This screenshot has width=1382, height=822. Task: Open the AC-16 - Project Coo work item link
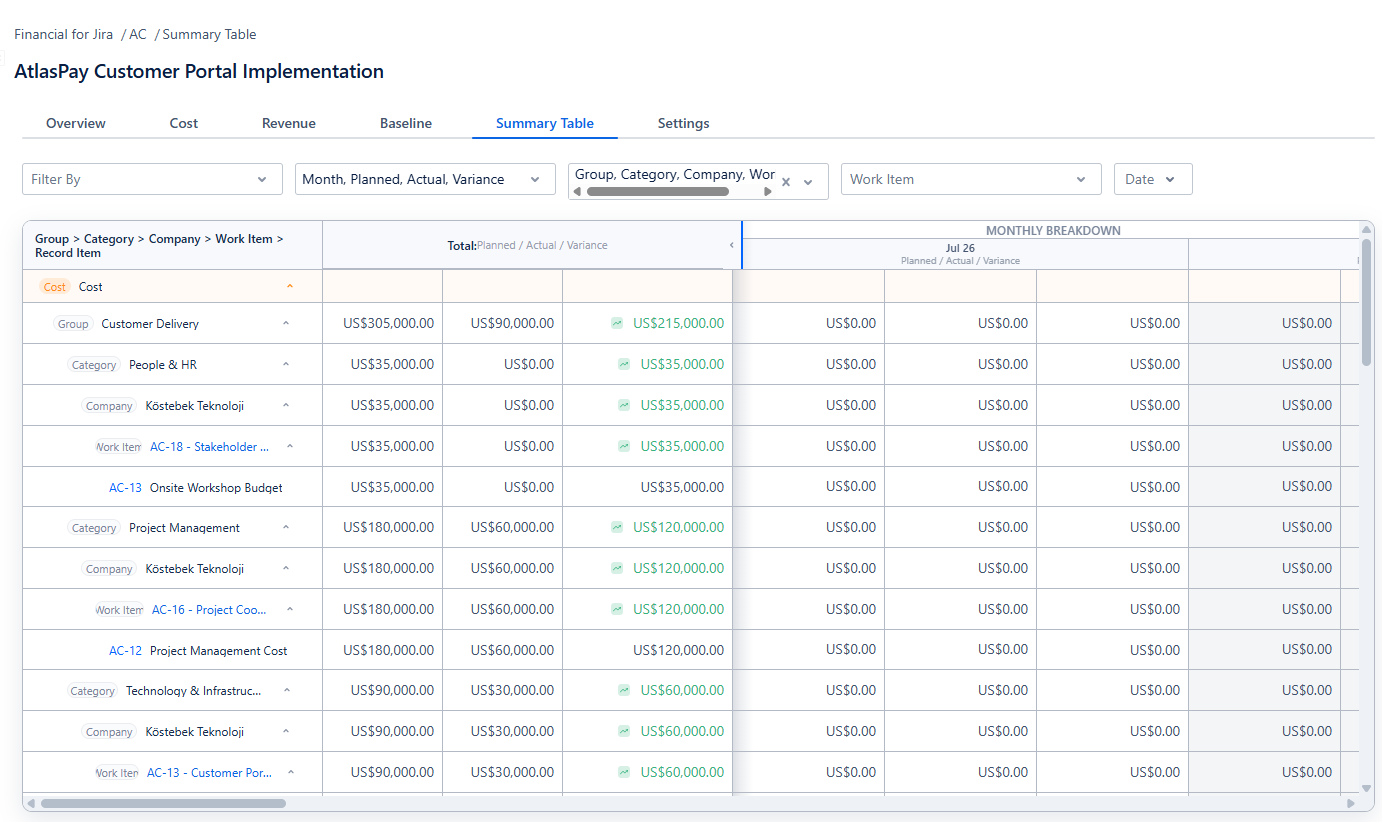210,610
